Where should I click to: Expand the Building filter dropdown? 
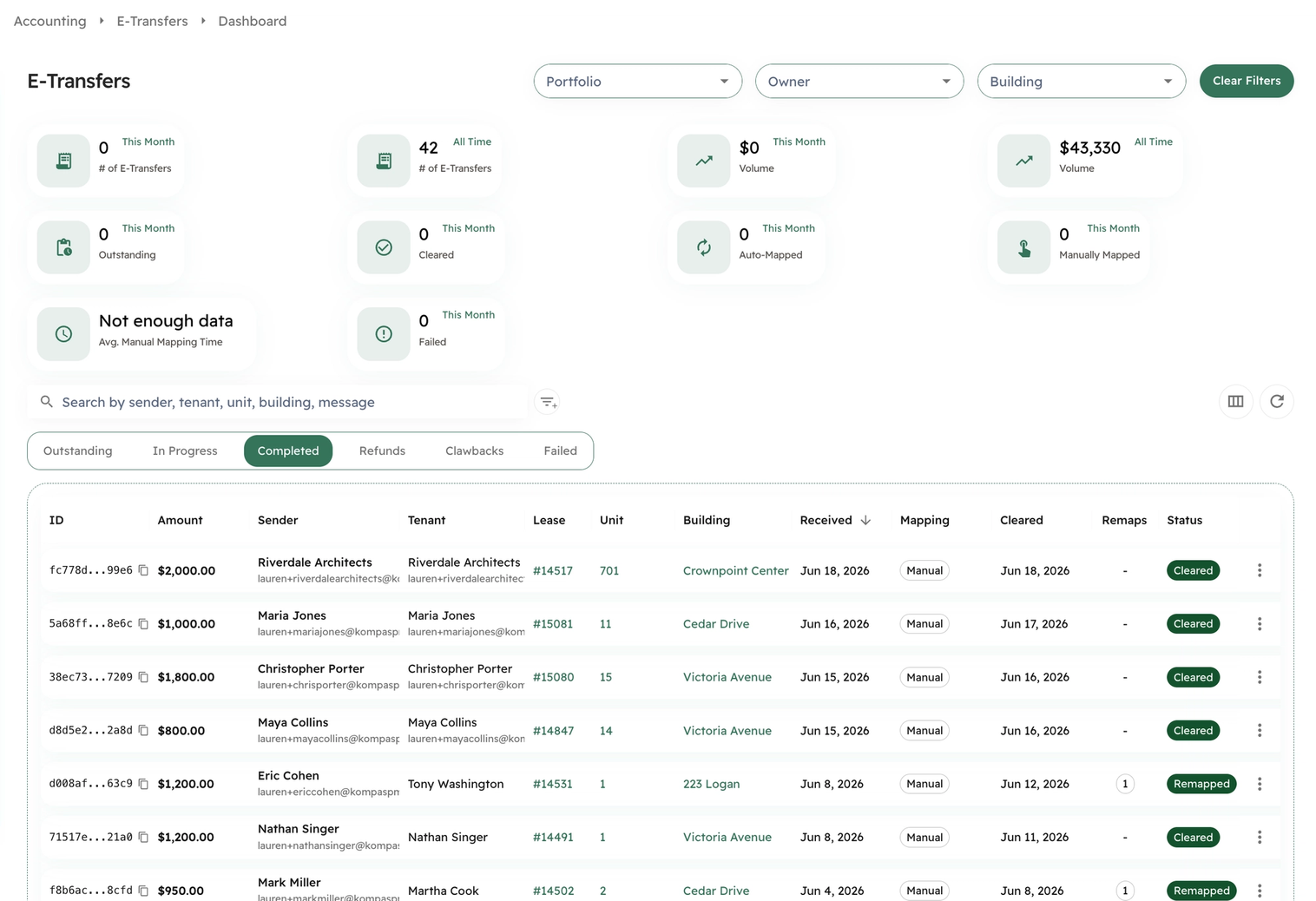(x=1082, y=82)
